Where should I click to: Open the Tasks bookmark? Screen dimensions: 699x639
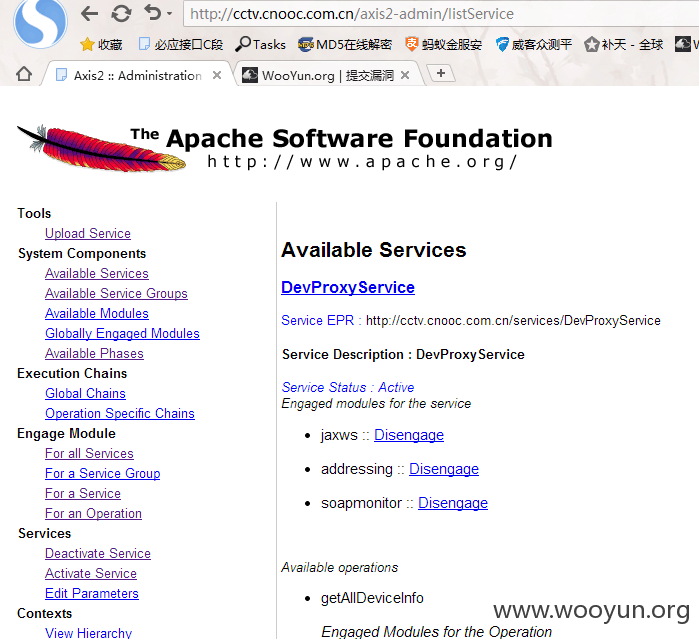tap(261, 45)
